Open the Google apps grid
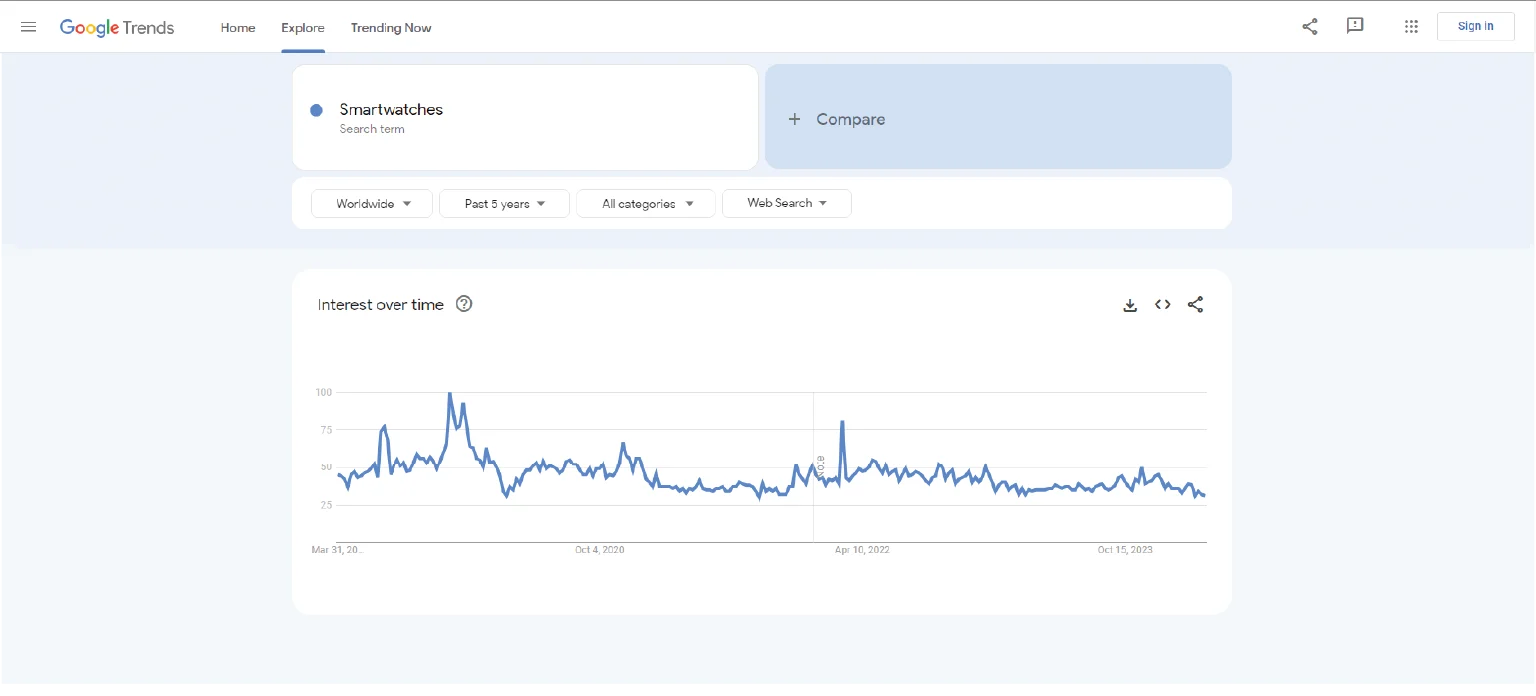The height and width of the screenshot is (696, 1536). [x=1411, y=27]
